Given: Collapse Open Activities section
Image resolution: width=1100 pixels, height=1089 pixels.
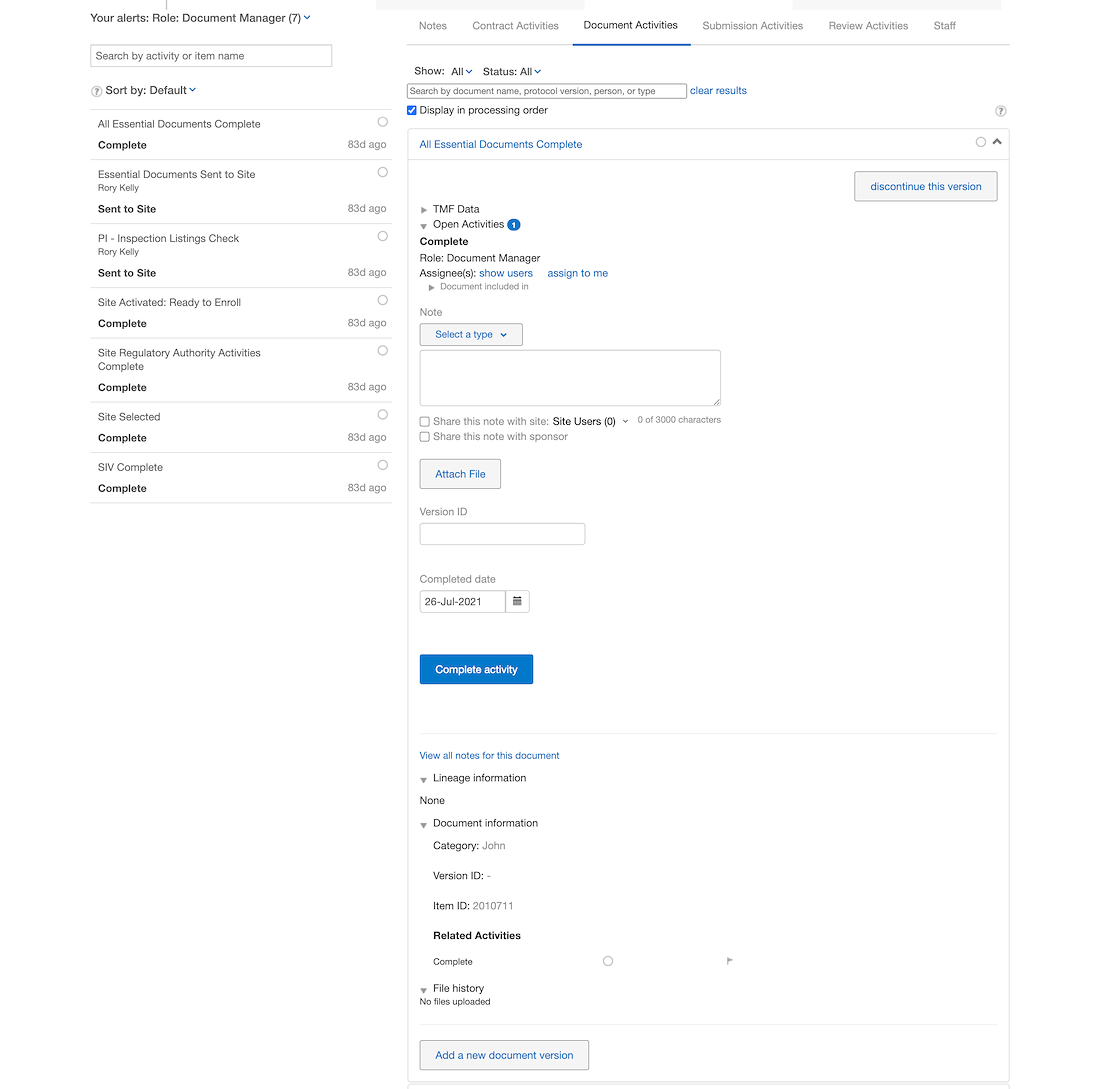Looking at the screenshot, I should (x=424, y=226).
